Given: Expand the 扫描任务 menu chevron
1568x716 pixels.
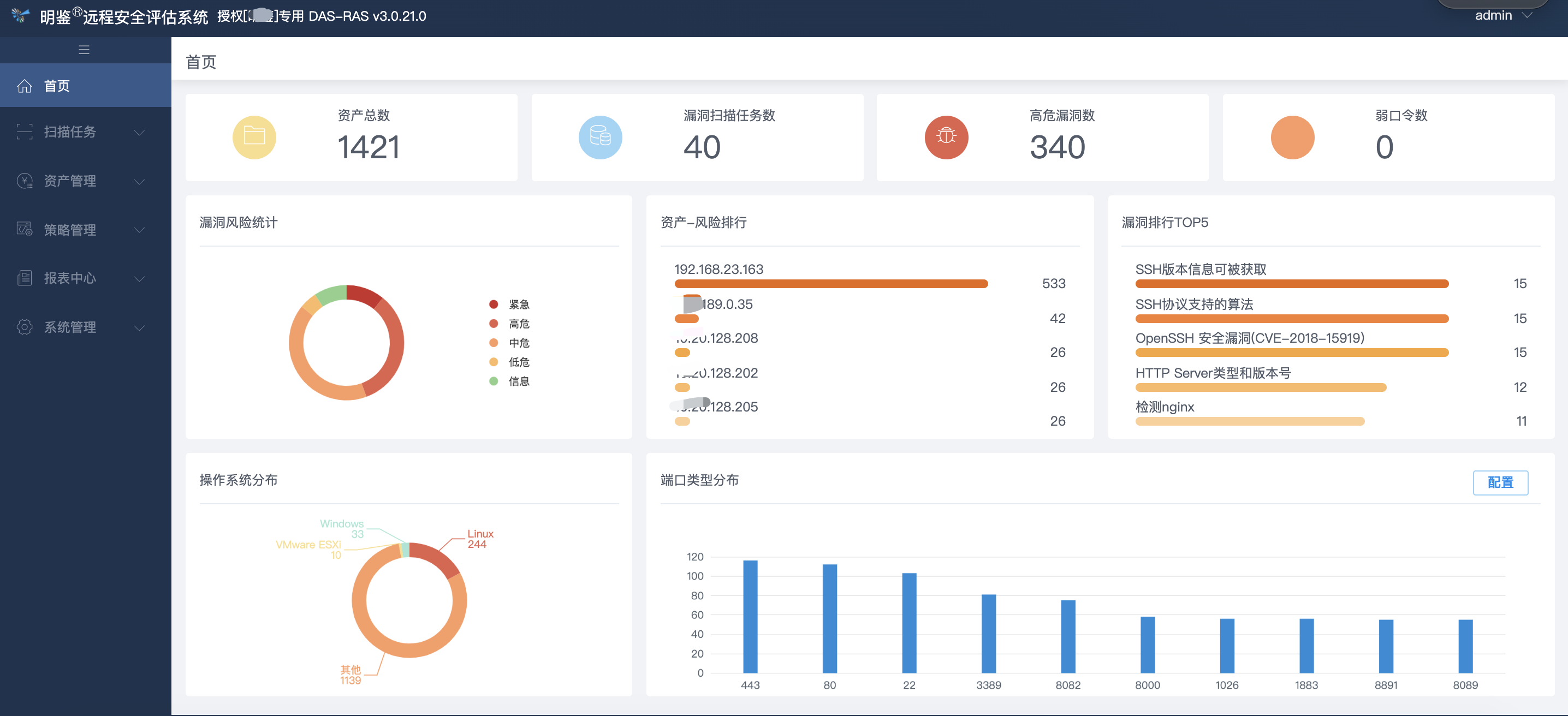Looking at the screenshot, I should [139, 132].
